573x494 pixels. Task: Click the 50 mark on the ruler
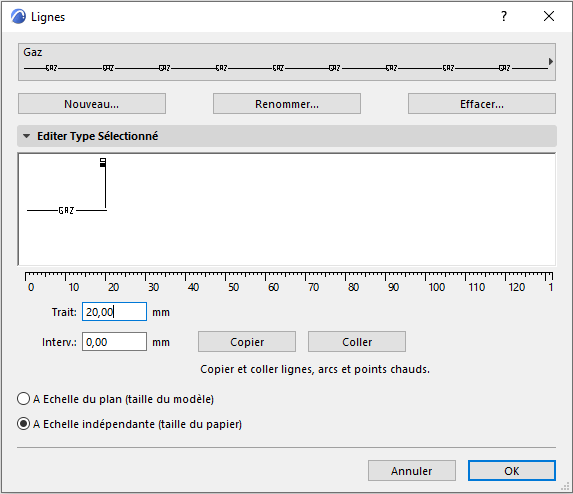(x=233, y=287)
